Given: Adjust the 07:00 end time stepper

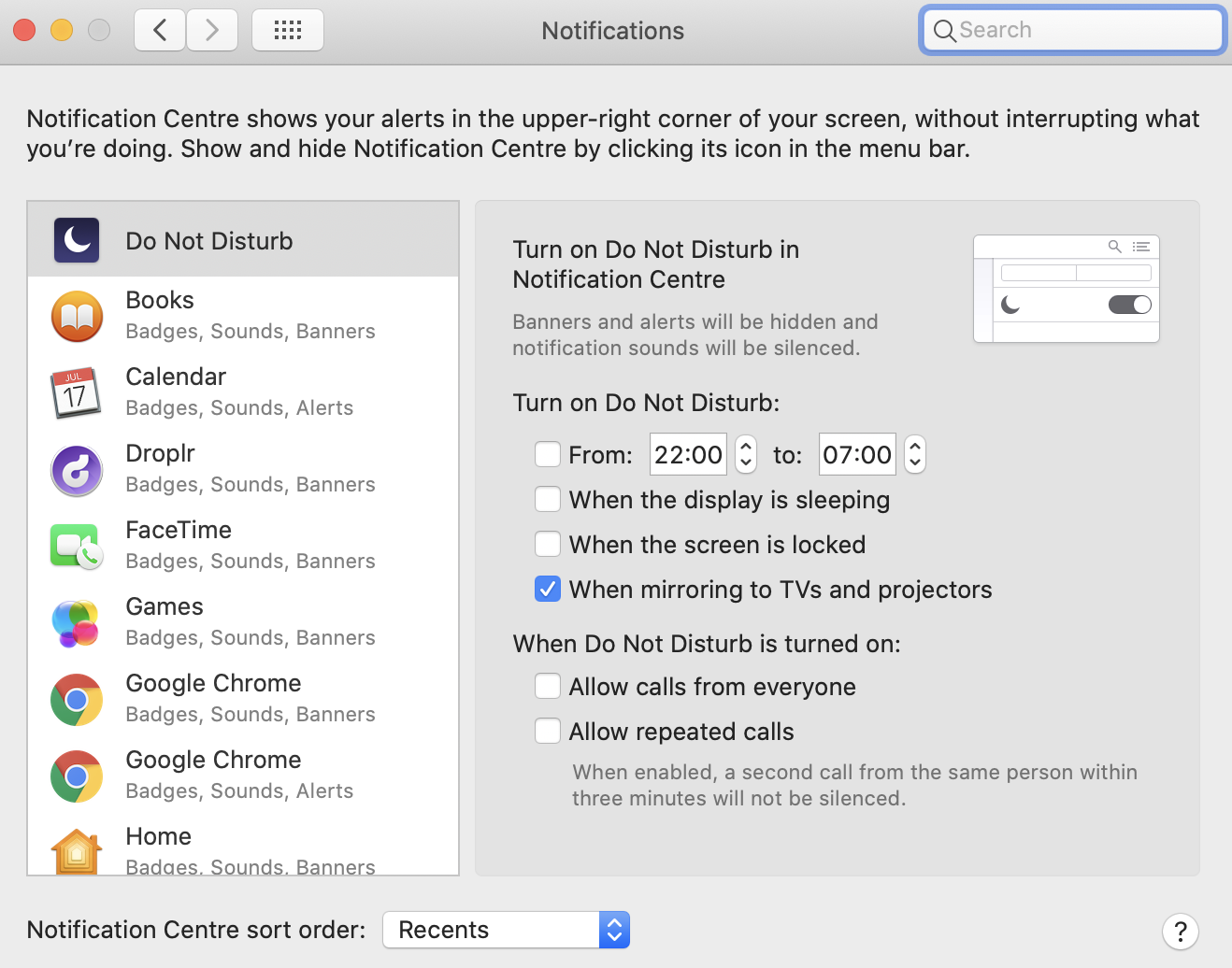Looking at the screenshot, I should [915, 455].
